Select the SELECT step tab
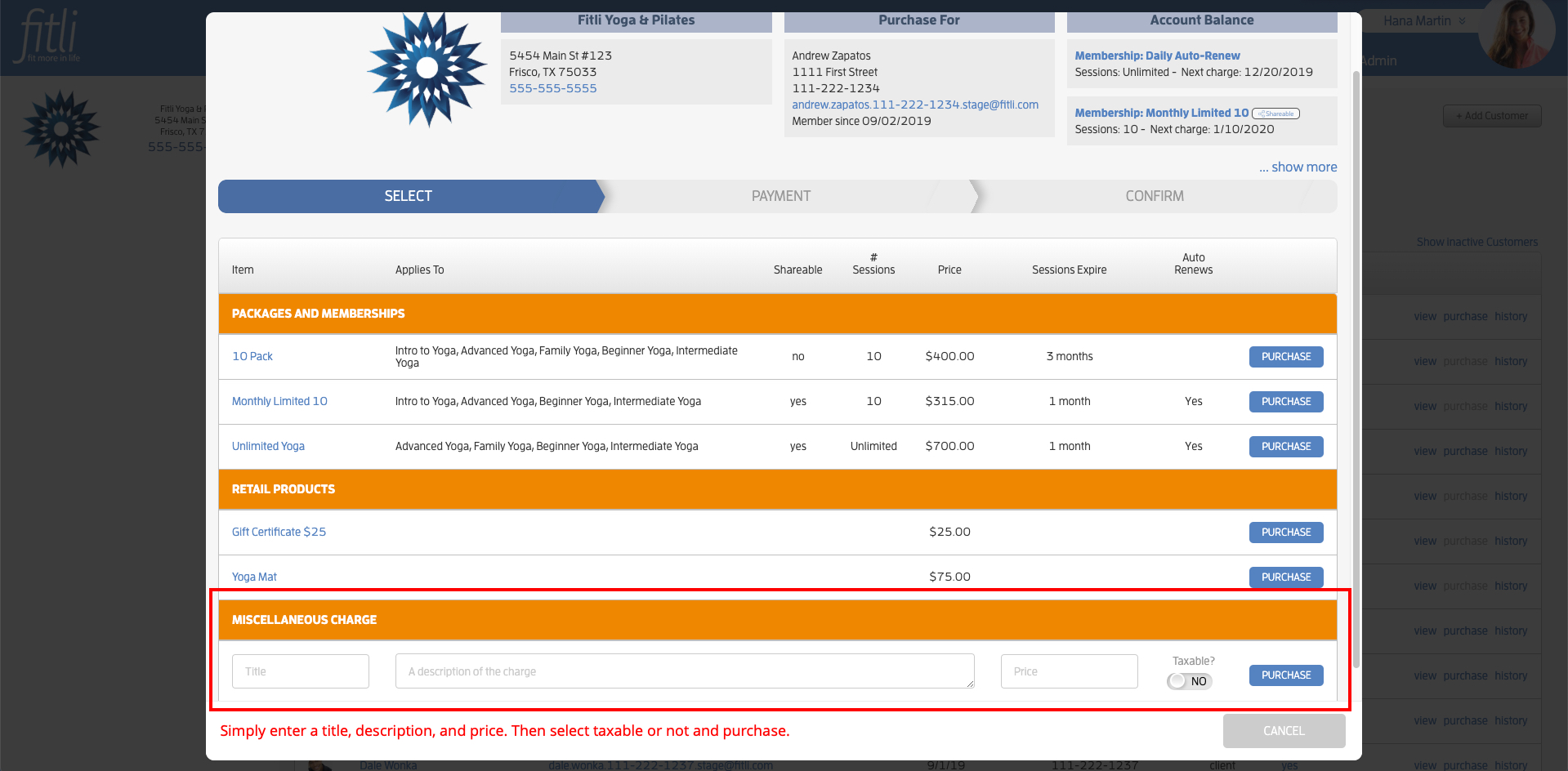Viewport: 1568px width, 771px height. (408, 196)
